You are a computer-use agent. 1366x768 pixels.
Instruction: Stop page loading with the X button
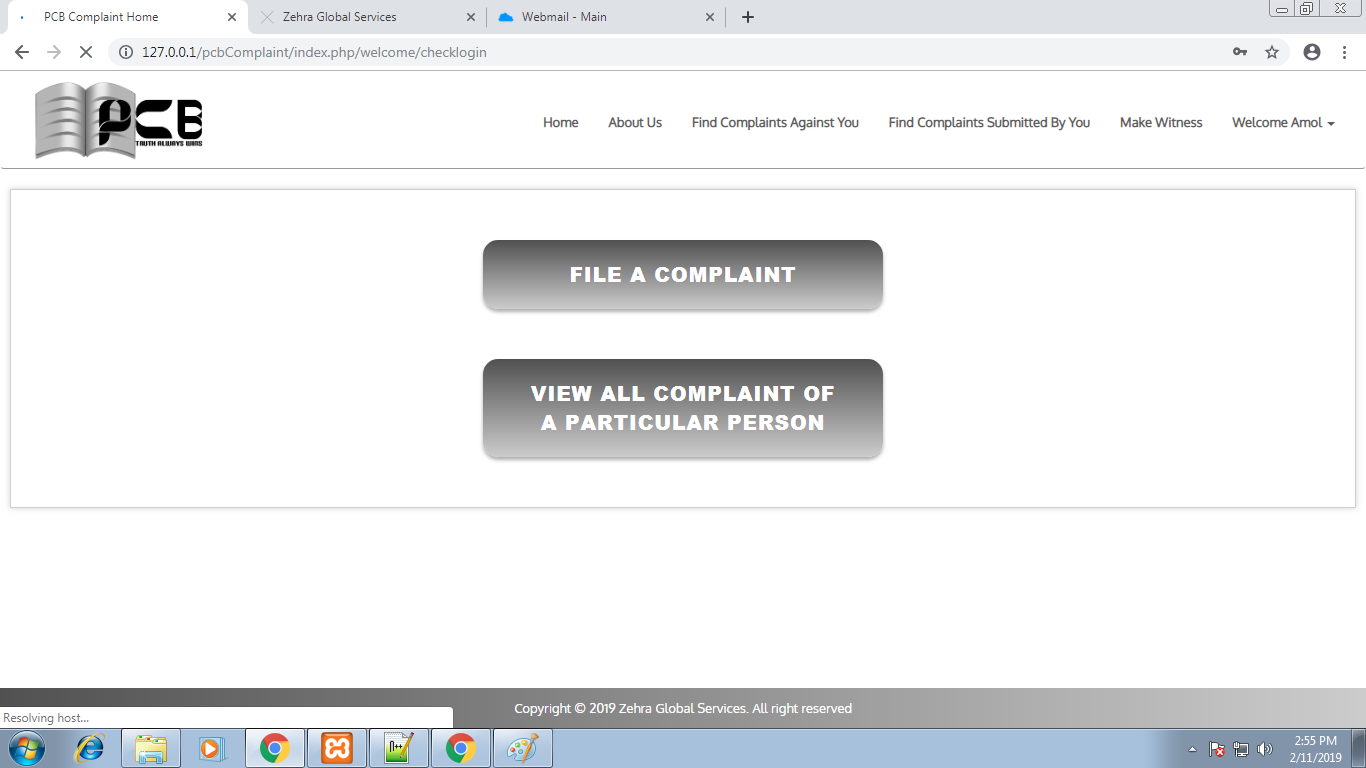[x=86, y=52]
